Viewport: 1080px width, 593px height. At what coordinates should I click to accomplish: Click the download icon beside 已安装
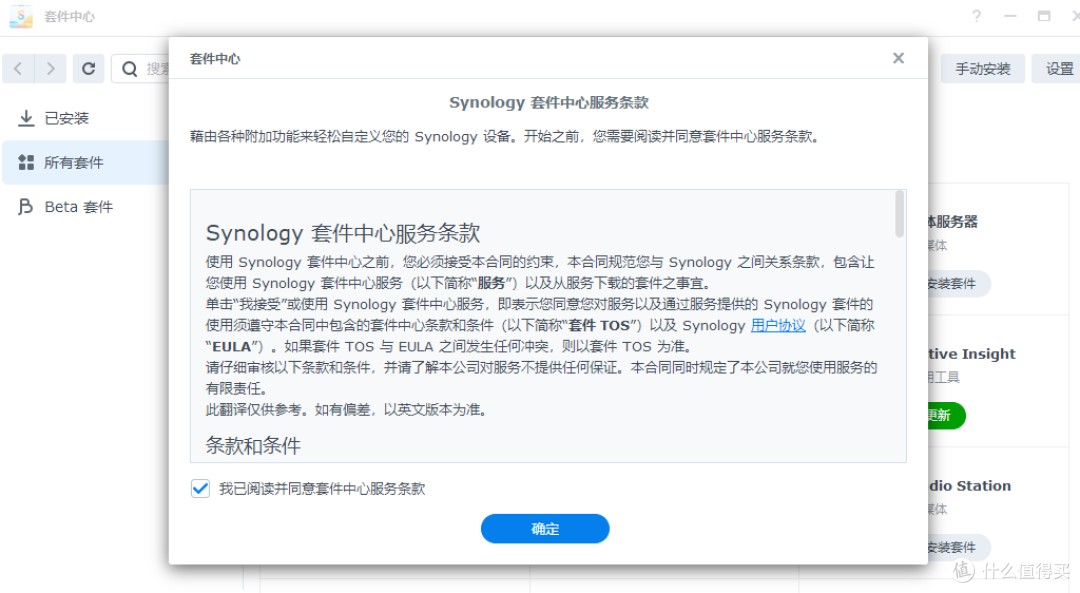(x=26, y=118)
